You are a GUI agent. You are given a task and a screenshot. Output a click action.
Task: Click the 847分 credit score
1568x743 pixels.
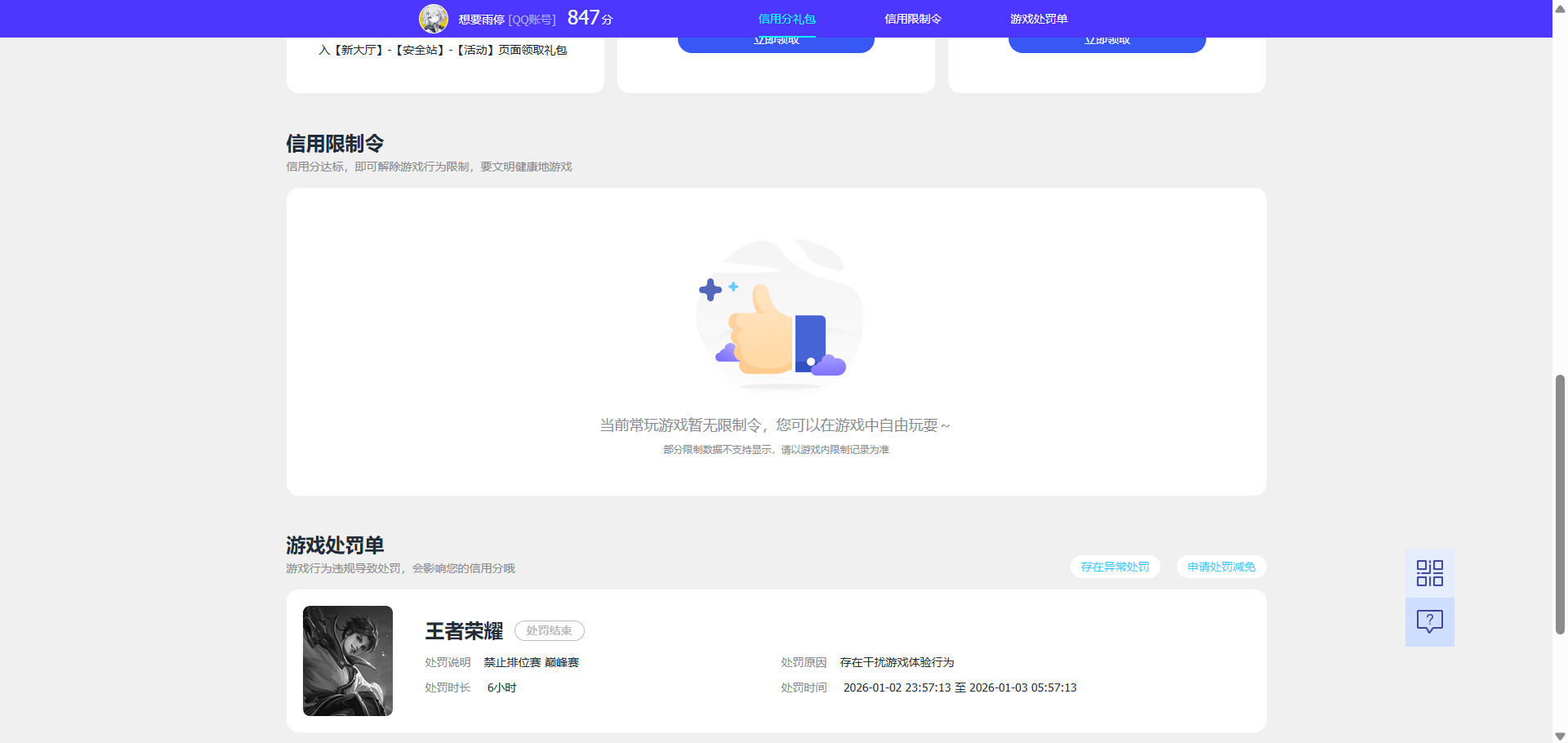pos(590,18)
